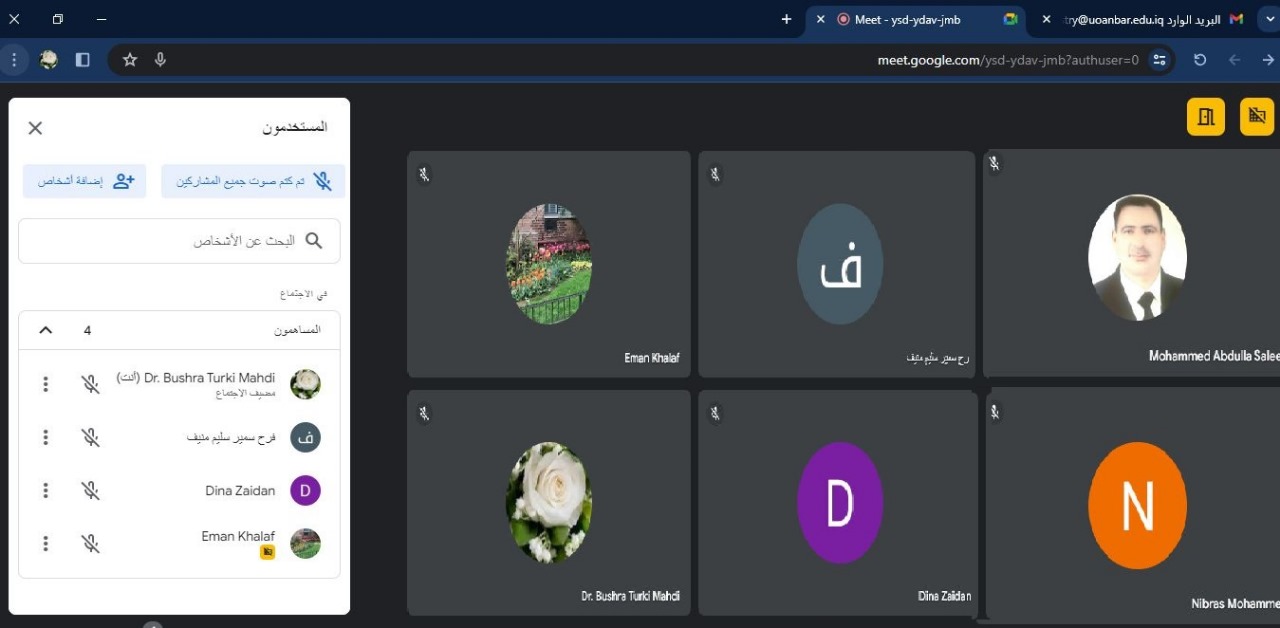Click Eman Khalaf's yellow presentation badge
Image resolution: width=1280 pixels, height=628 pixels.
(267, 552)
